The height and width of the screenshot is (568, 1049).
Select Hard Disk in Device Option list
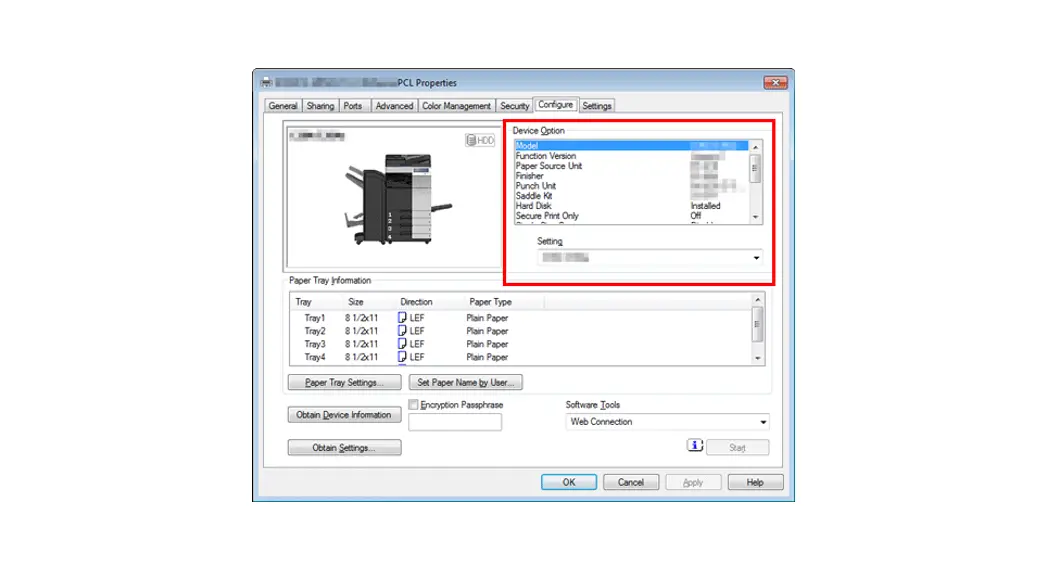(x=632, y=205)
